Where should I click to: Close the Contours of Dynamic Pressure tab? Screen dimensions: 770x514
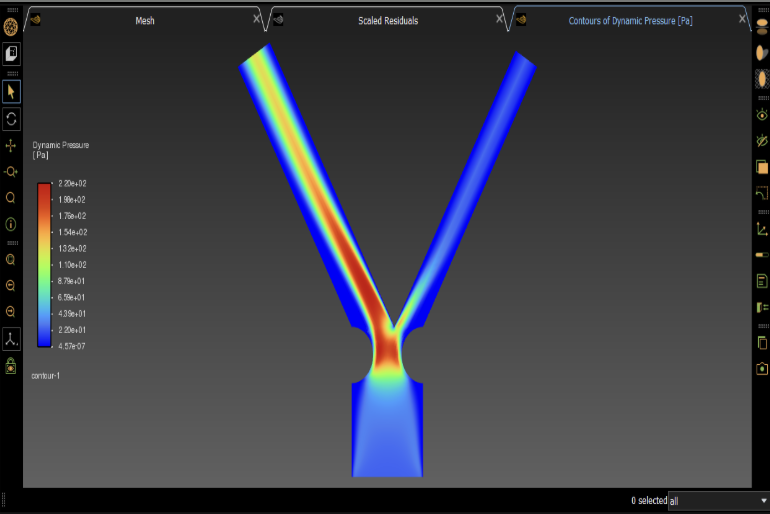click(742, 19)
